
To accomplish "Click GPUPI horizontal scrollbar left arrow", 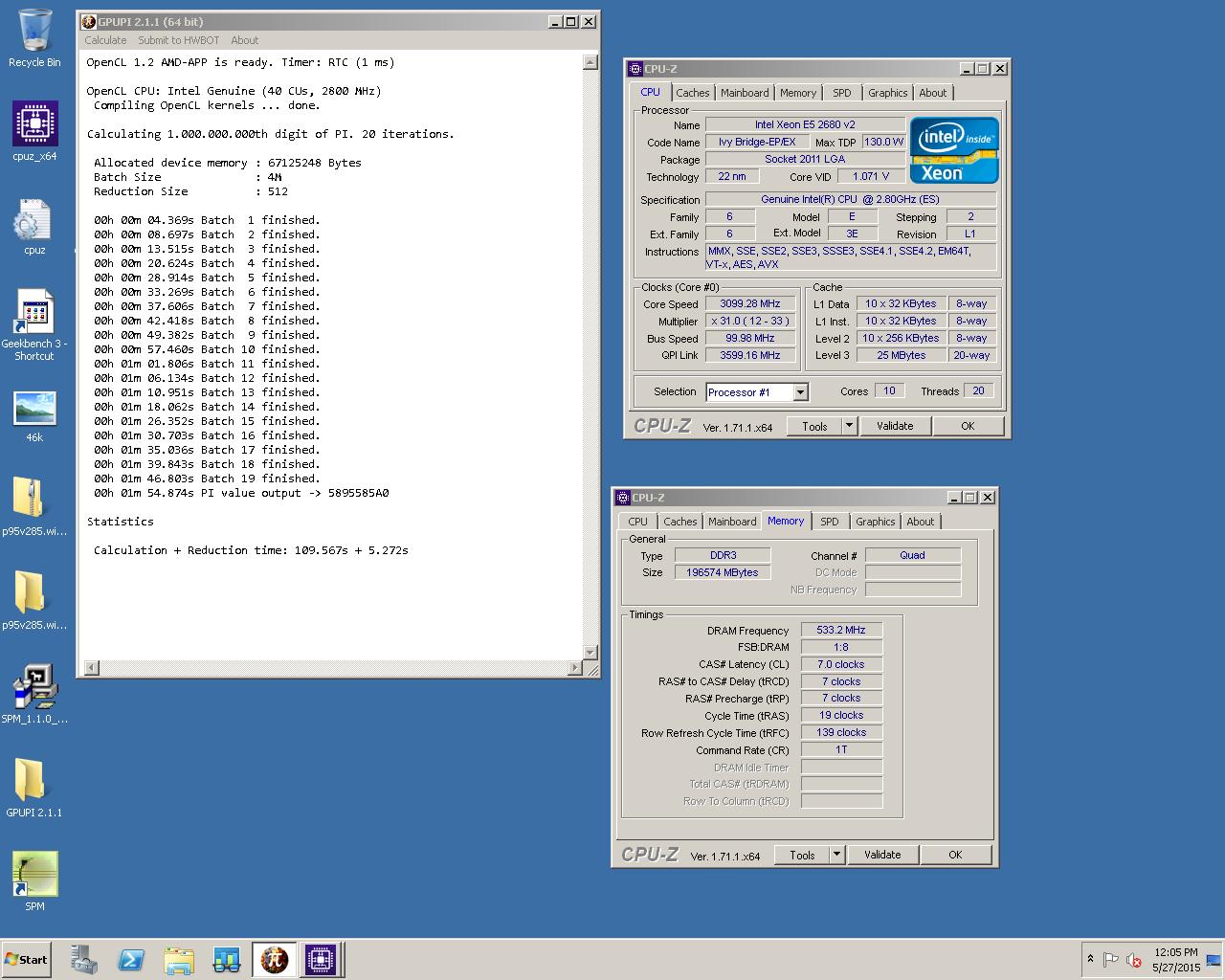I will (91, 667).
